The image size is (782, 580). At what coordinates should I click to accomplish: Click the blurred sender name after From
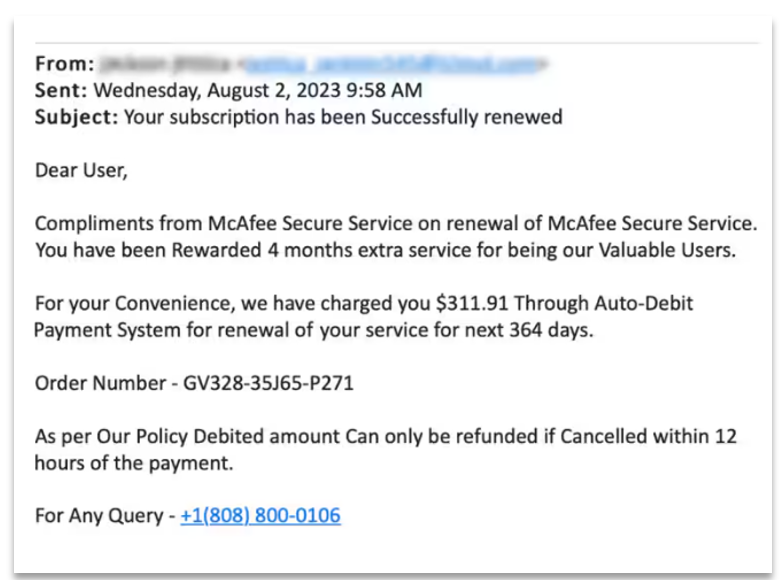pos(165,64)
